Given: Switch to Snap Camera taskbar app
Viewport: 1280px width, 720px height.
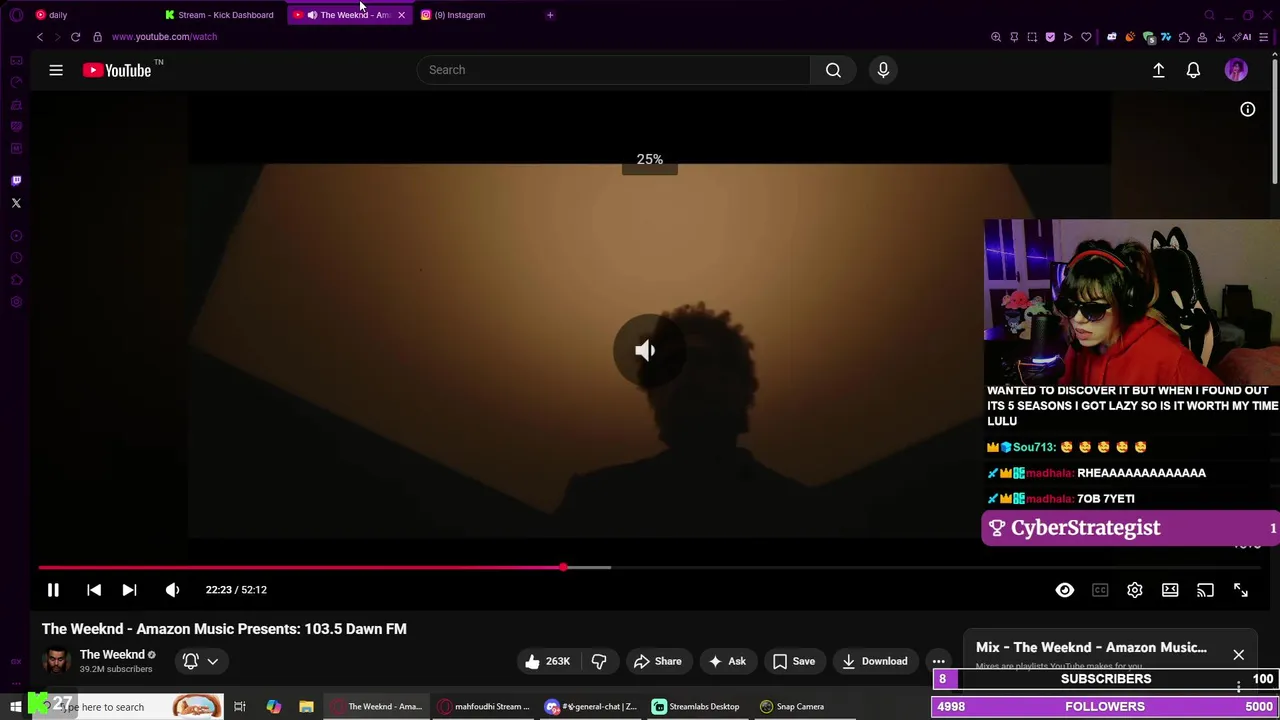Looking at the screenshot, I should (x=793, y=707).
